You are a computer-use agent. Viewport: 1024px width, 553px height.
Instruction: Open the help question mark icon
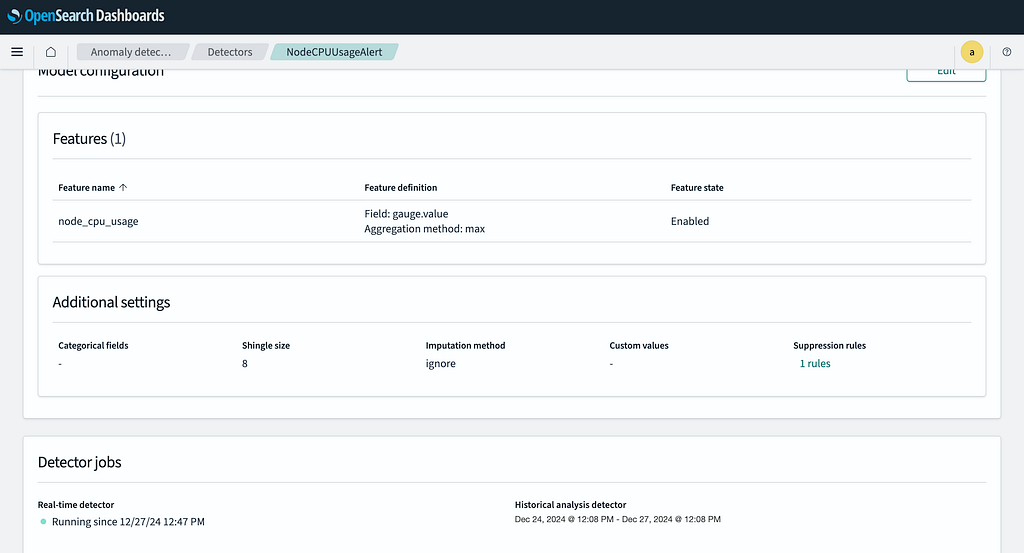(x=1006, y=52)
